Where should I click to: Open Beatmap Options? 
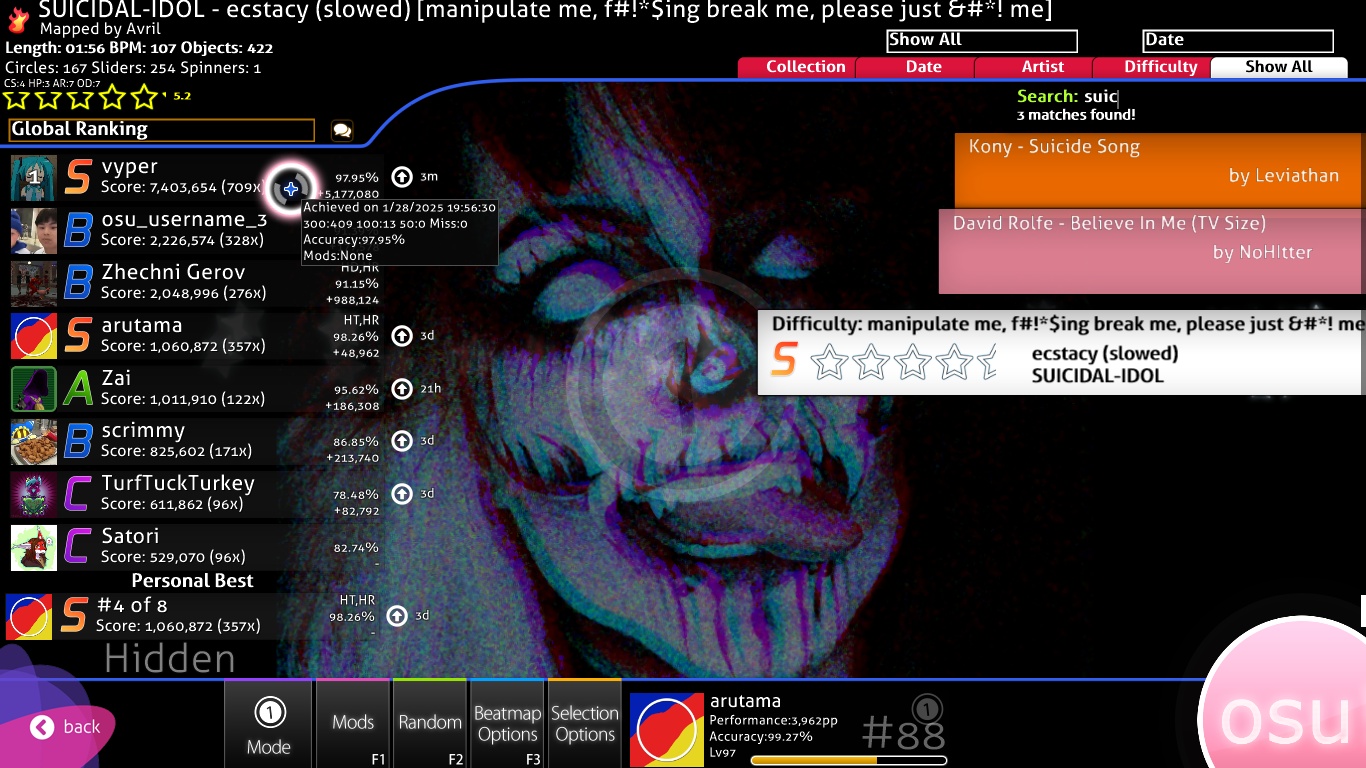click(x=507, y=724)
